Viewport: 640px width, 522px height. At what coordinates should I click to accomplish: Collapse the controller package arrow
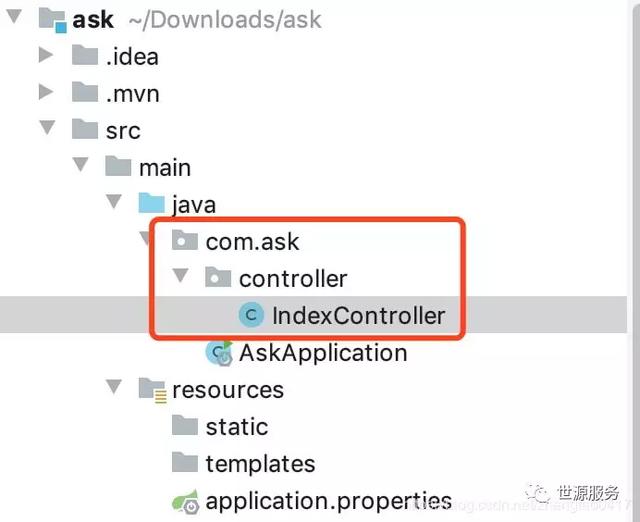pyautogui.click(x=180, y=278)
